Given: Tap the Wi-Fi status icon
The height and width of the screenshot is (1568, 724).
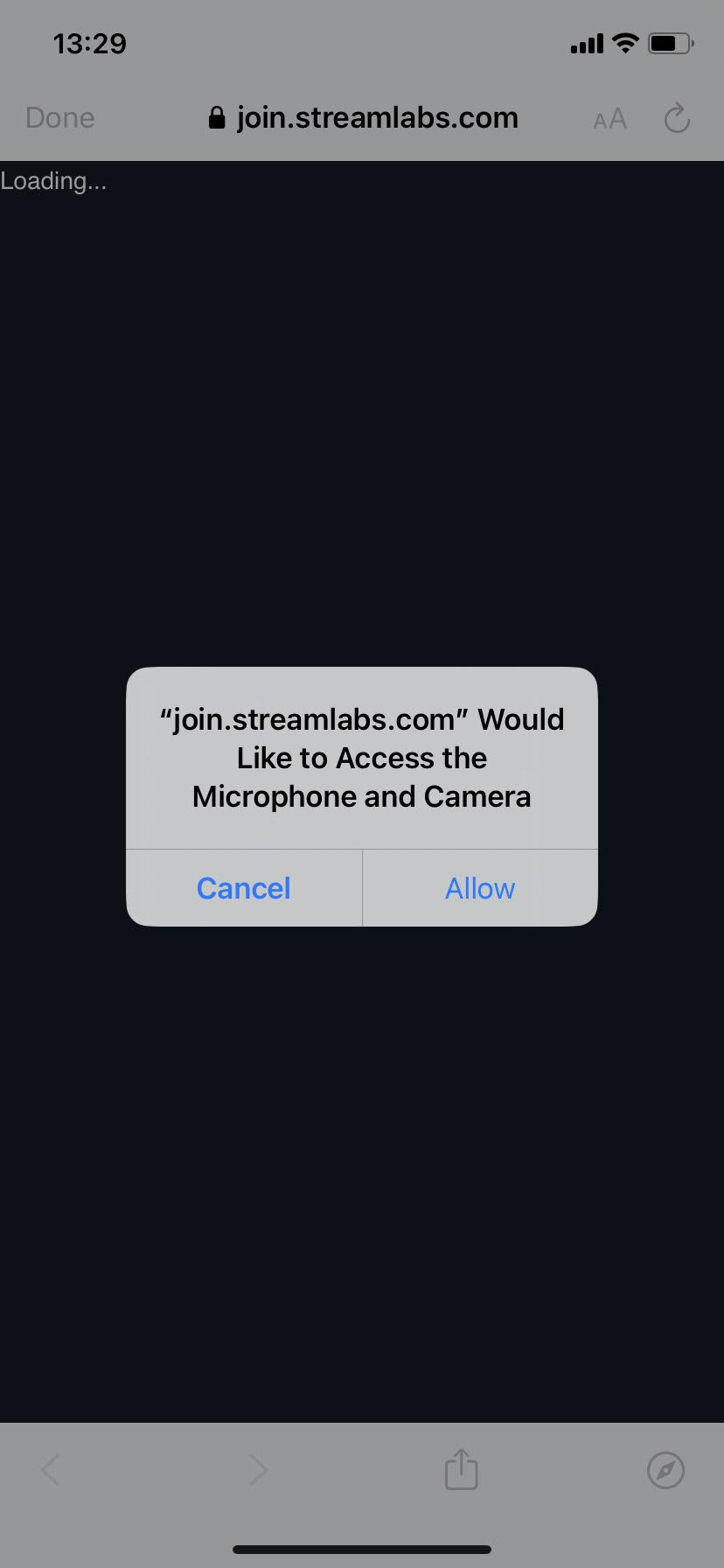Looking at the screenshot, I should pyautogui.click(x=625, y=43).
